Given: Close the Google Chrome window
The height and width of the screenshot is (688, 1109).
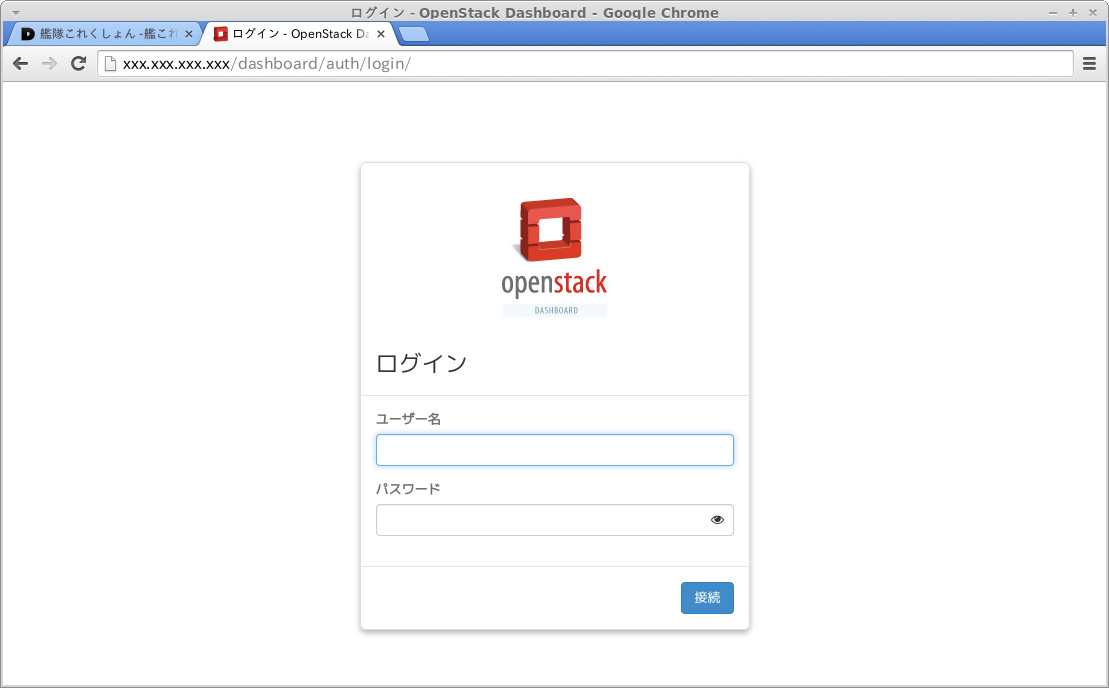Looking at the screenshot, I should pos(1093,12).
